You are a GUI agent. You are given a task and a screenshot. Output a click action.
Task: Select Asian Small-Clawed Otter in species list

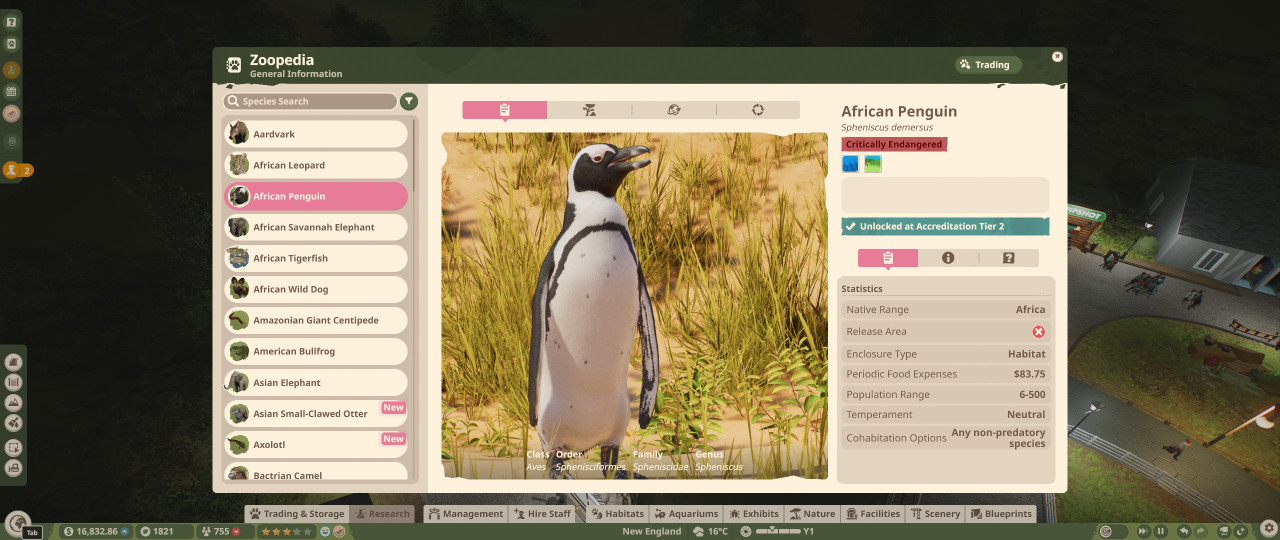(x=316, y=413)
